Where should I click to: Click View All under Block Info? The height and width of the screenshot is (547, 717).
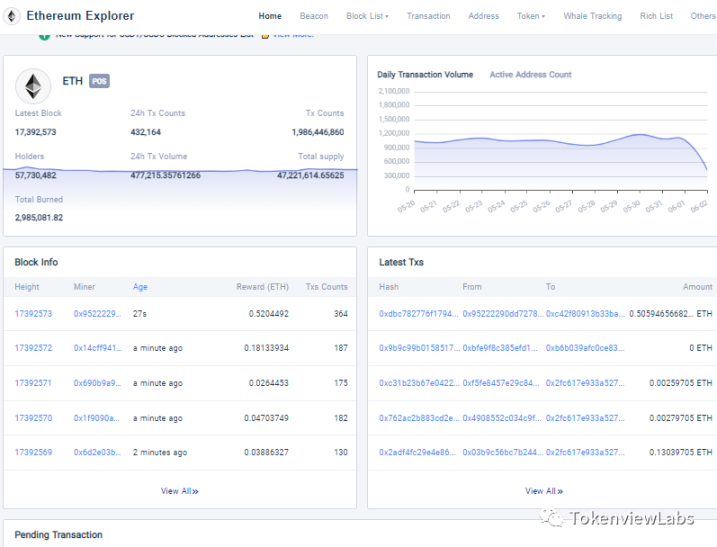179,491
